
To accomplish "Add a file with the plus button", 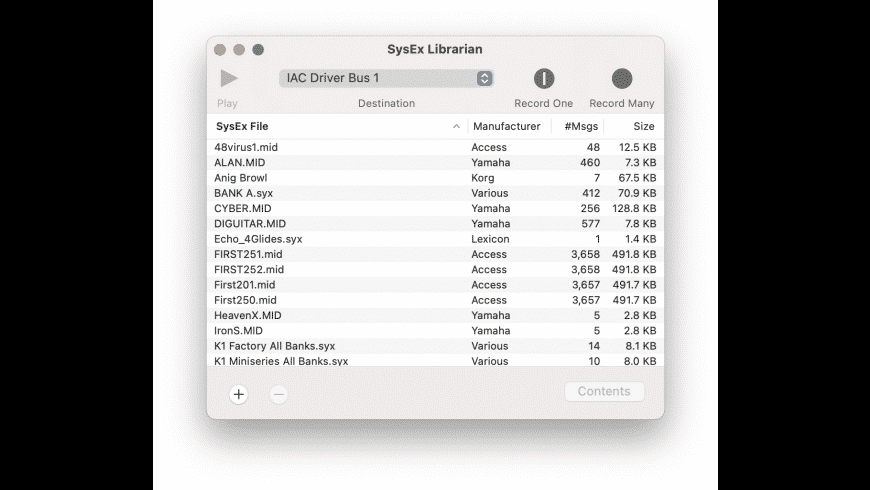I will point(239,394).
